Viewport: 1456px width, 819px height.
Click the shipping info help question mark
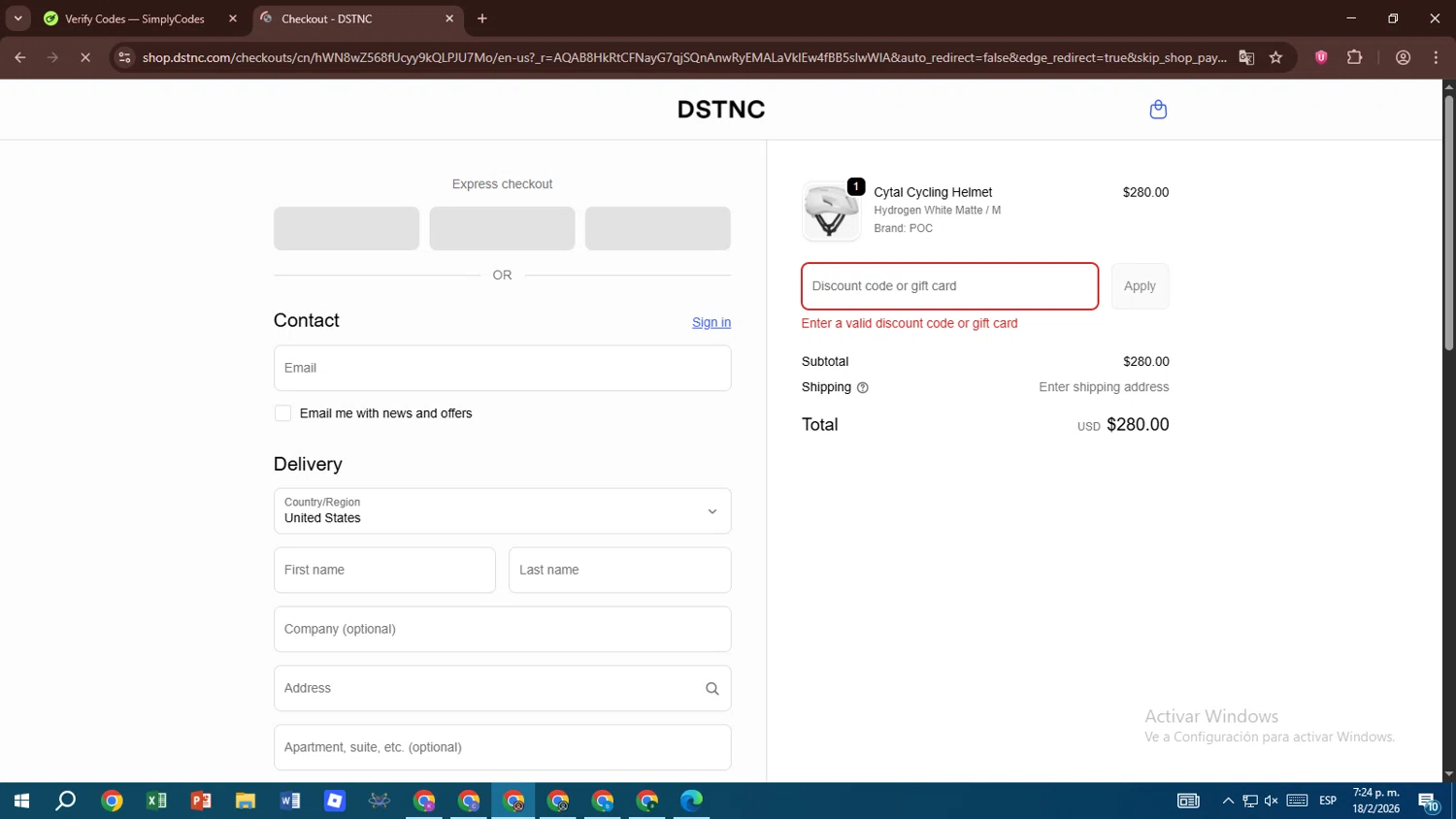[x=863, y=387]
